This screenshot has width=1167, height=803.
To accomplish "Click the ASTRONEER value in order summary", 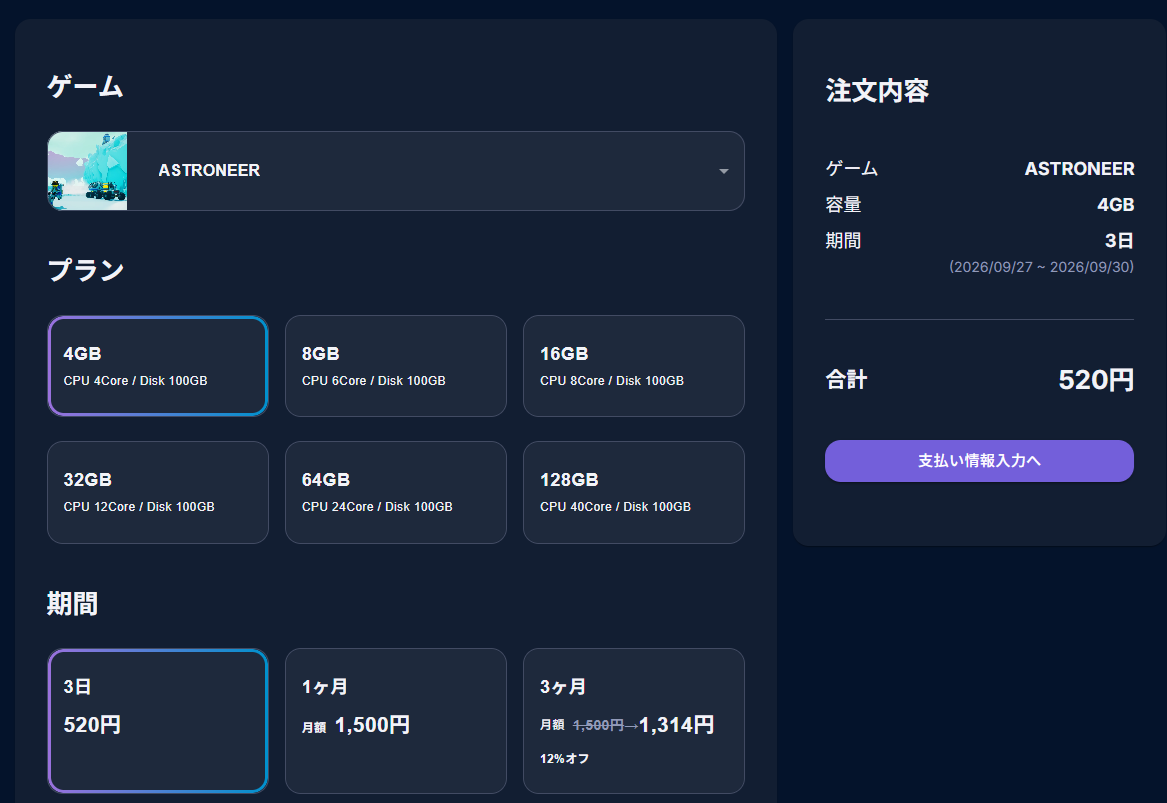I will 1079,169.
